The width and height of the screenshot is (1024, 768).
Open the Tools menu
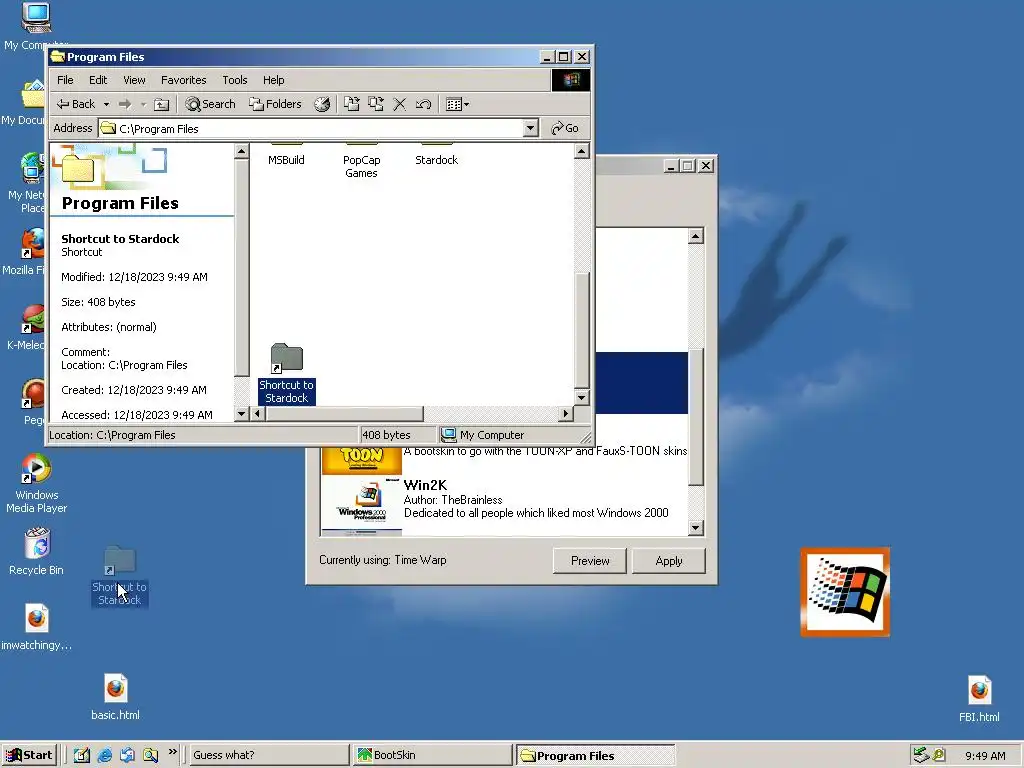coord(234,80)
